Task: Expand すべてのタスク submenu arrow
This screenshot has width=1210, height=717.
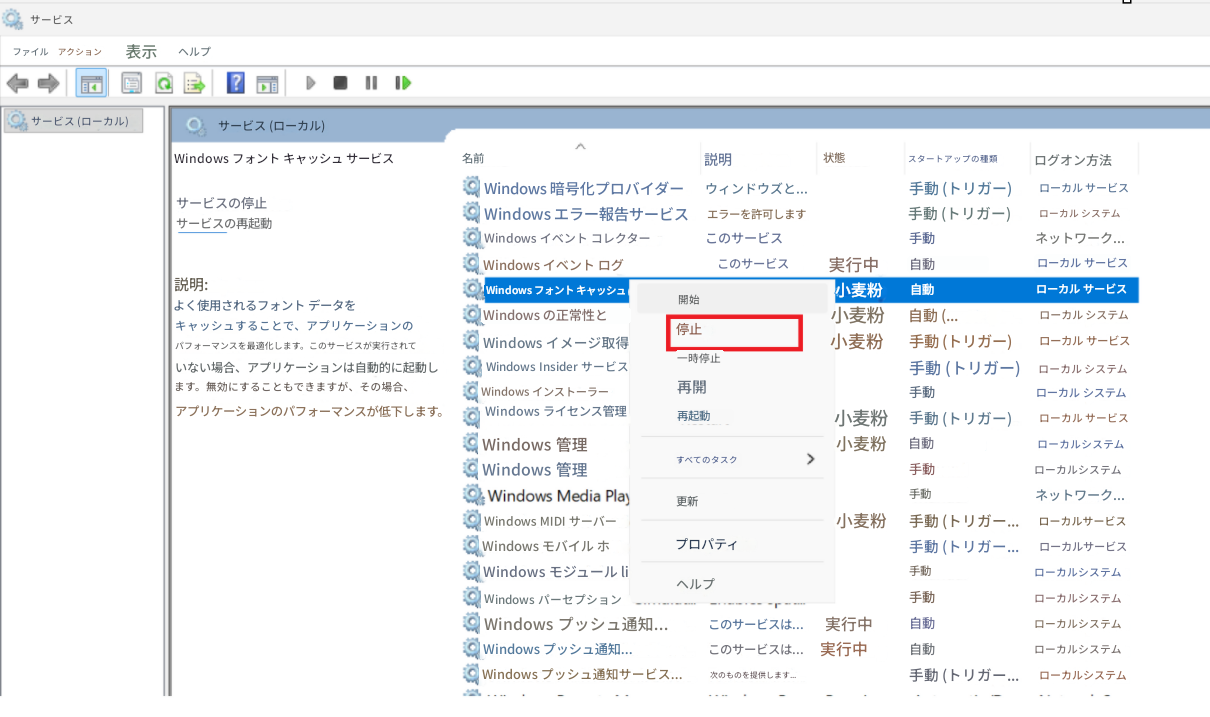Action: pyautogui.click(x=810, y=459)
